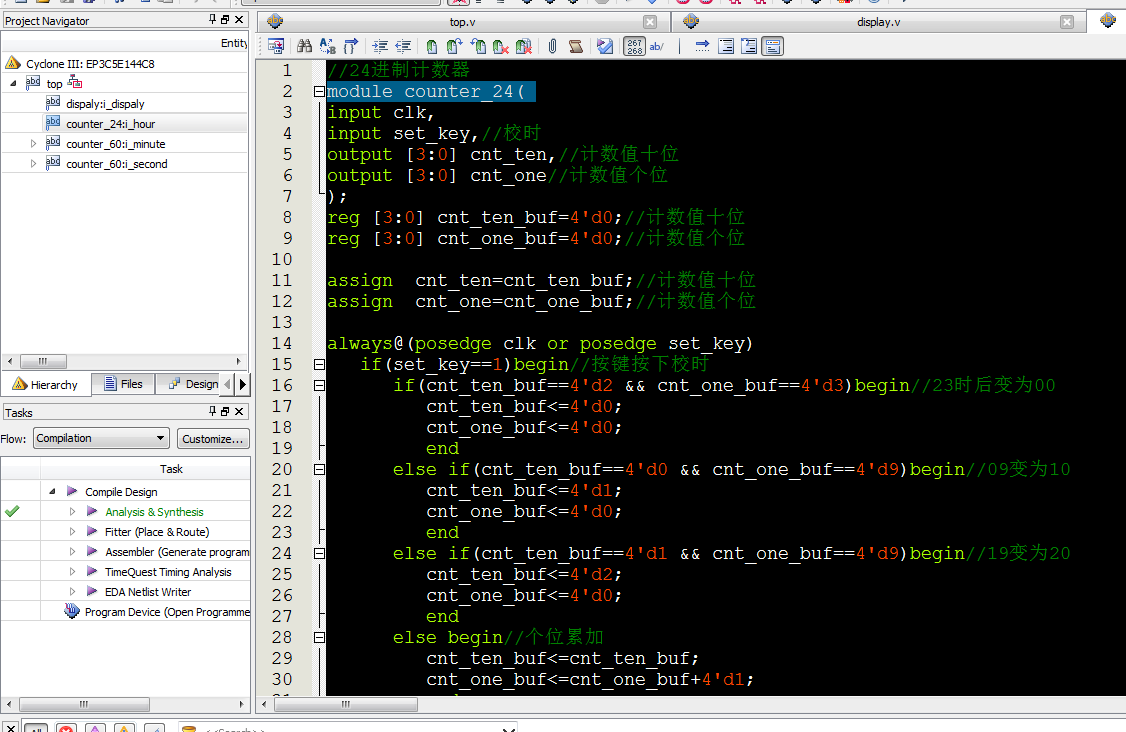This screenshot has height=732, width=1126.
Task: Collapse the module code fold at line 2
Action: point(320,91)
